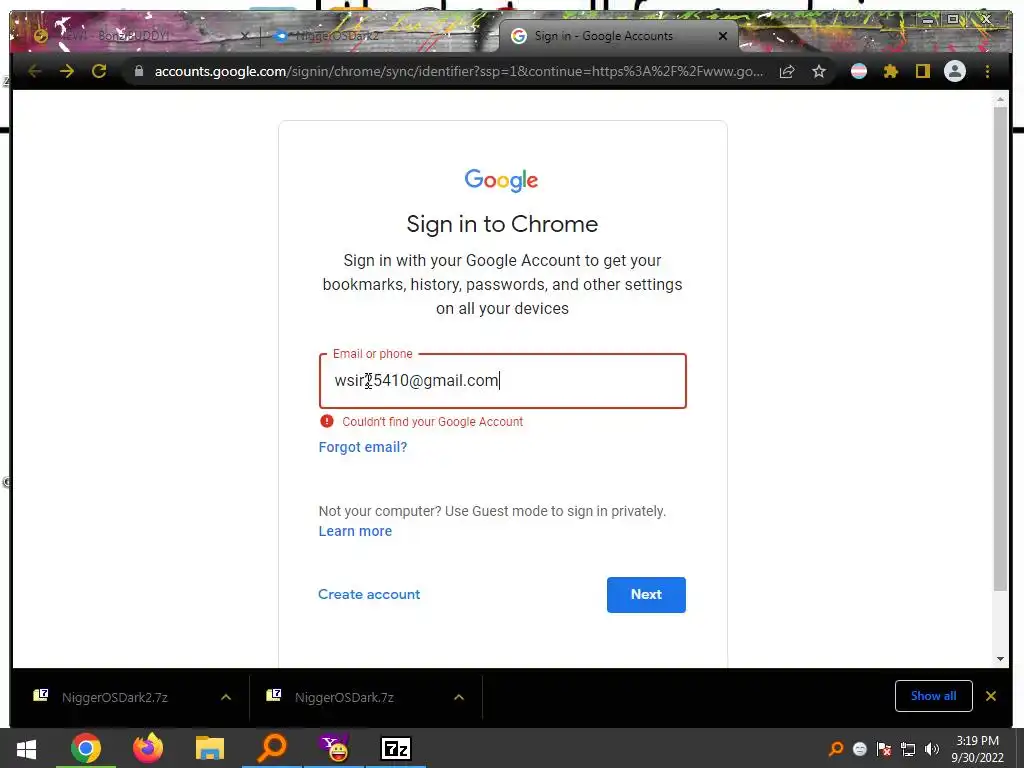The image size is (1024, 768).
Task: Toggle the Chrome side panel icon
Action: (922, 71)
